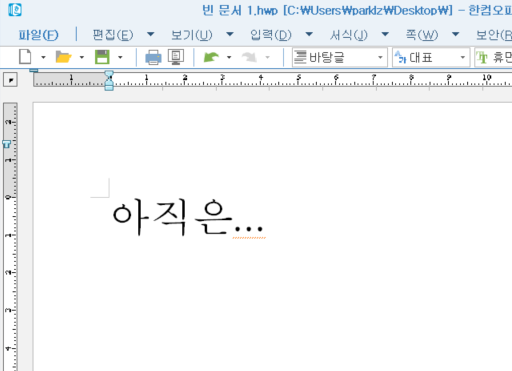Click the Hancom app logo icon
512x371 pixels.
point(15,10)
